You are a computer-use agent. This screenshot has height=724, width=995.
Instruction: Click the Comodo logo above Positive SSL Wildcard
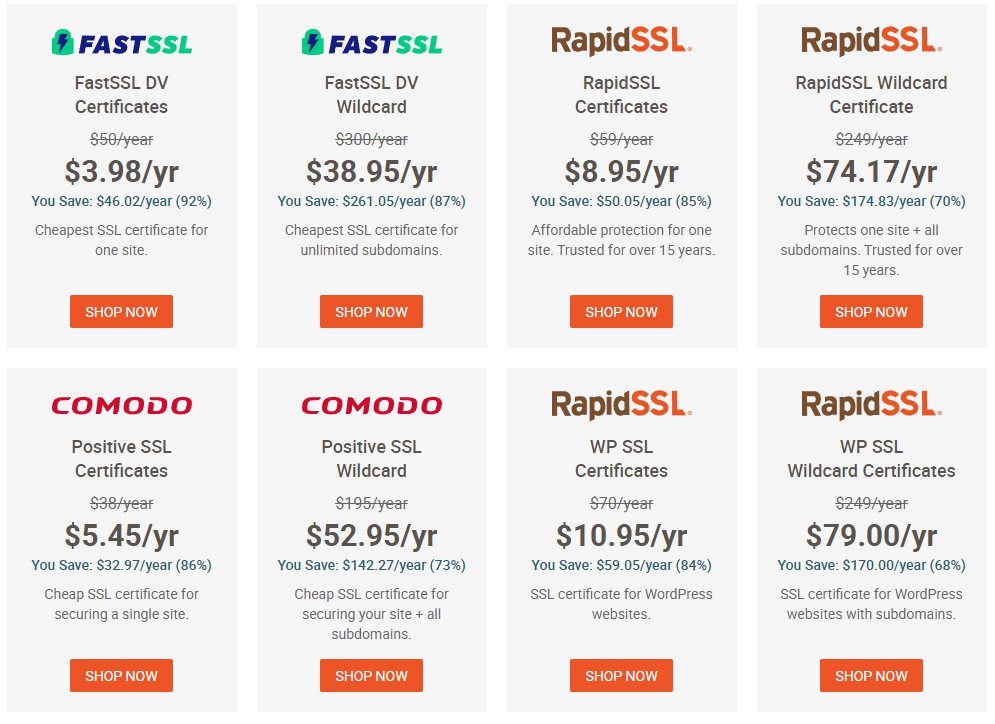pyautogui.click(x=371, y=405)
